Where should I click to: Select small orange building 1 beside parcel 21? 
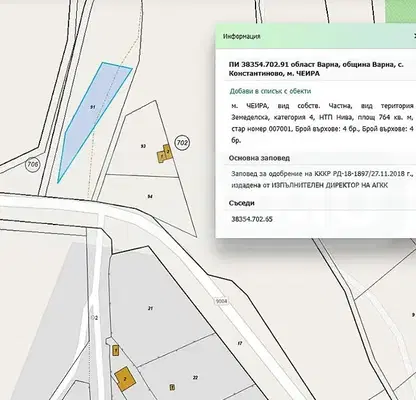(x=116, y=350)
